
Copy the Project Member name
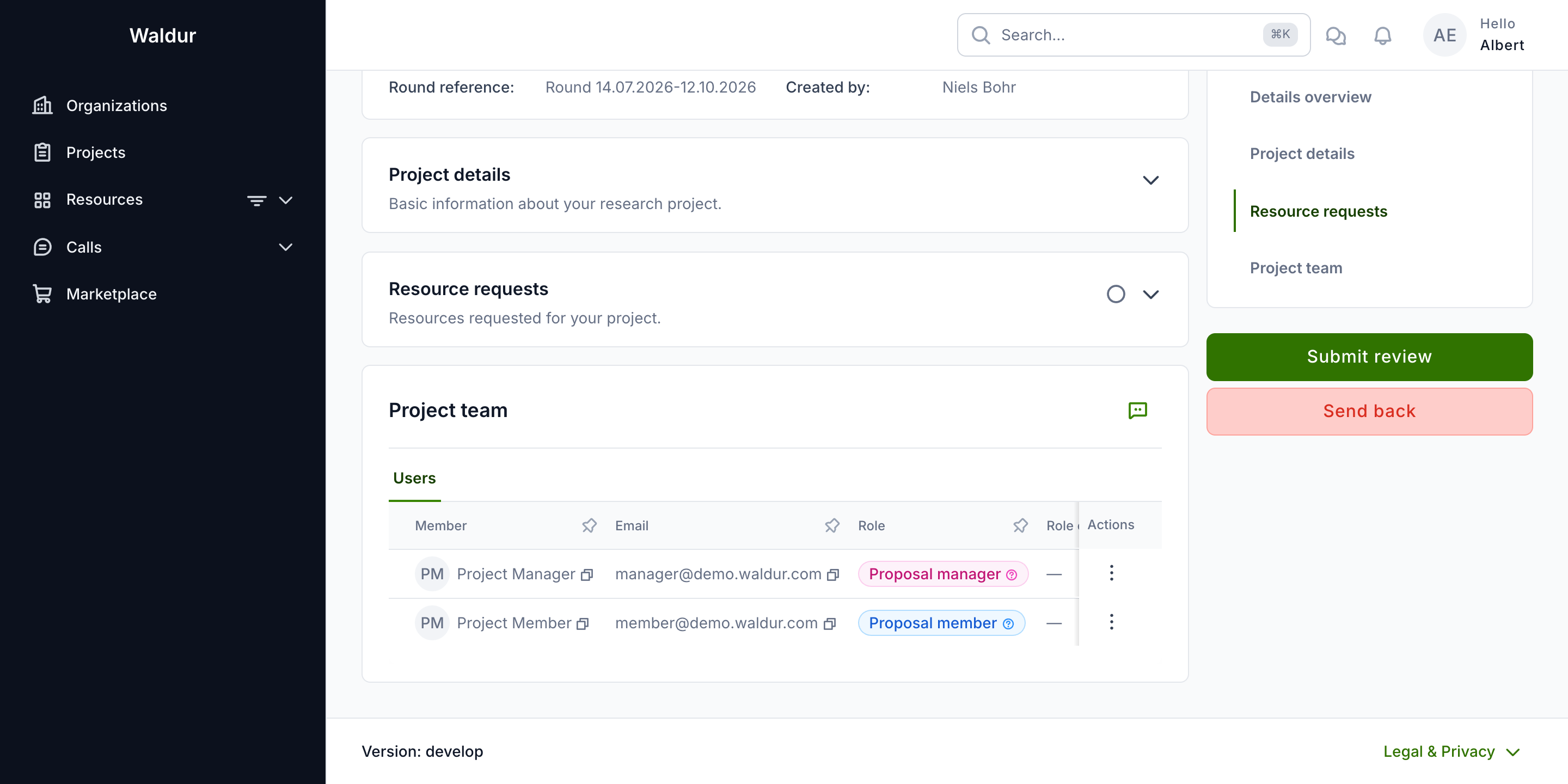click(x=583, y=624)
